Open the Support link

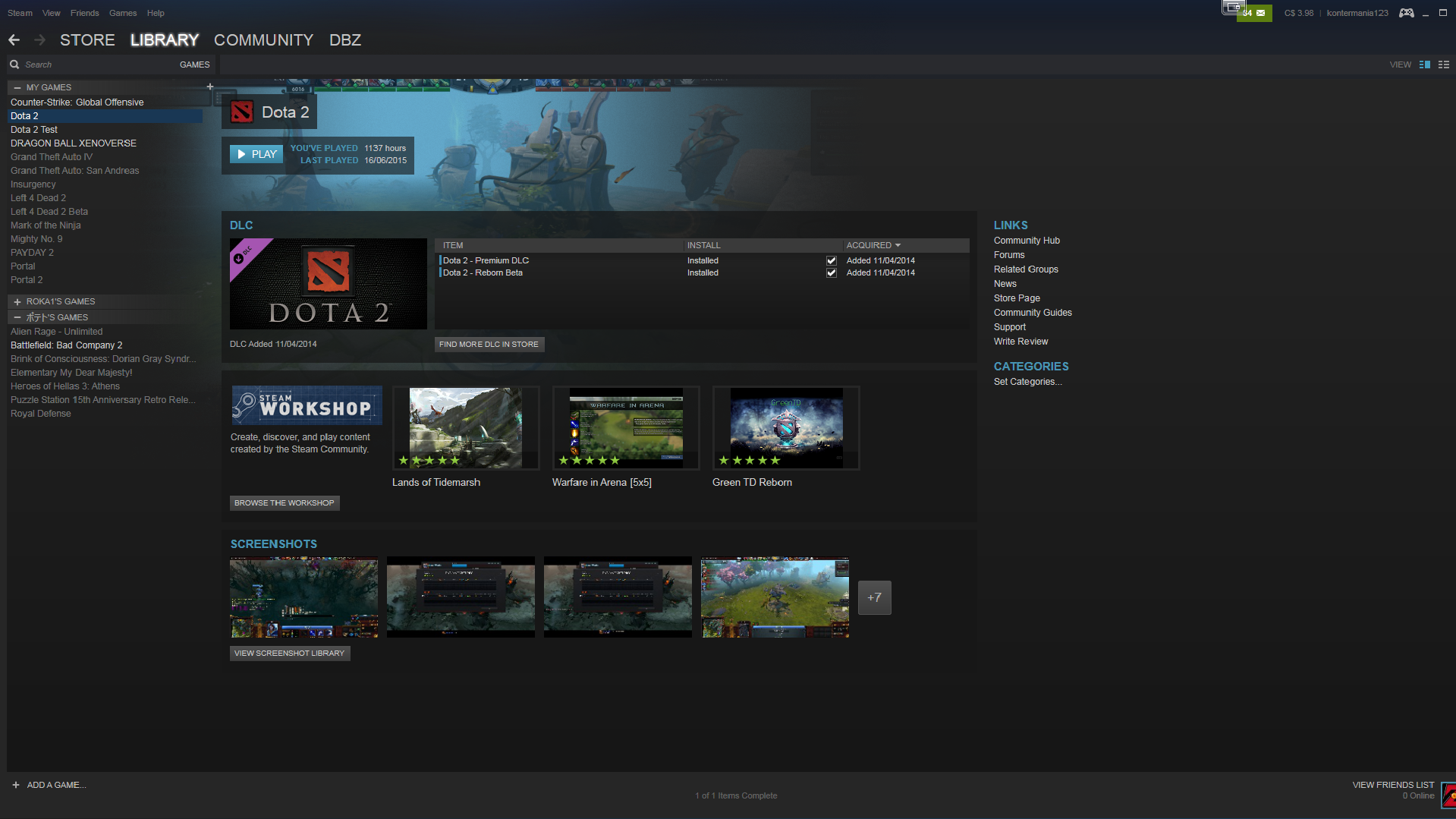pos(1010,327)
